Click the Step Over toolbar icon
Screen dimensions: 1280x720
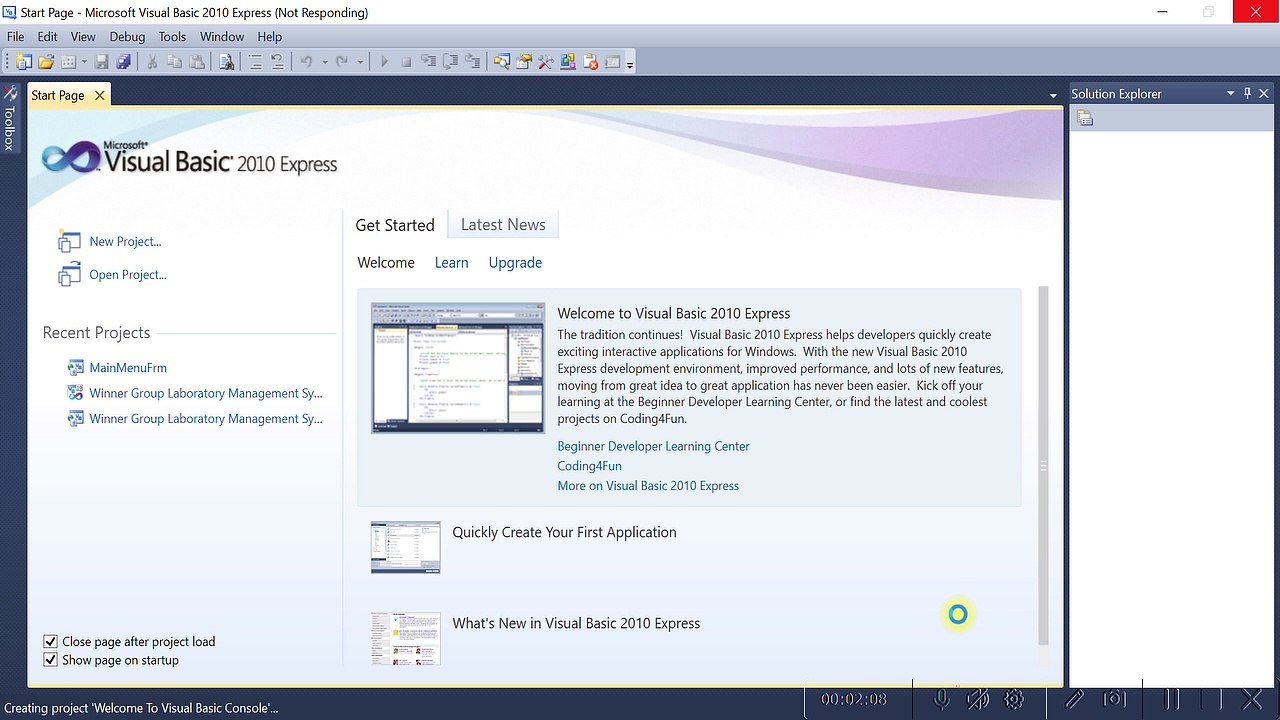450,62
